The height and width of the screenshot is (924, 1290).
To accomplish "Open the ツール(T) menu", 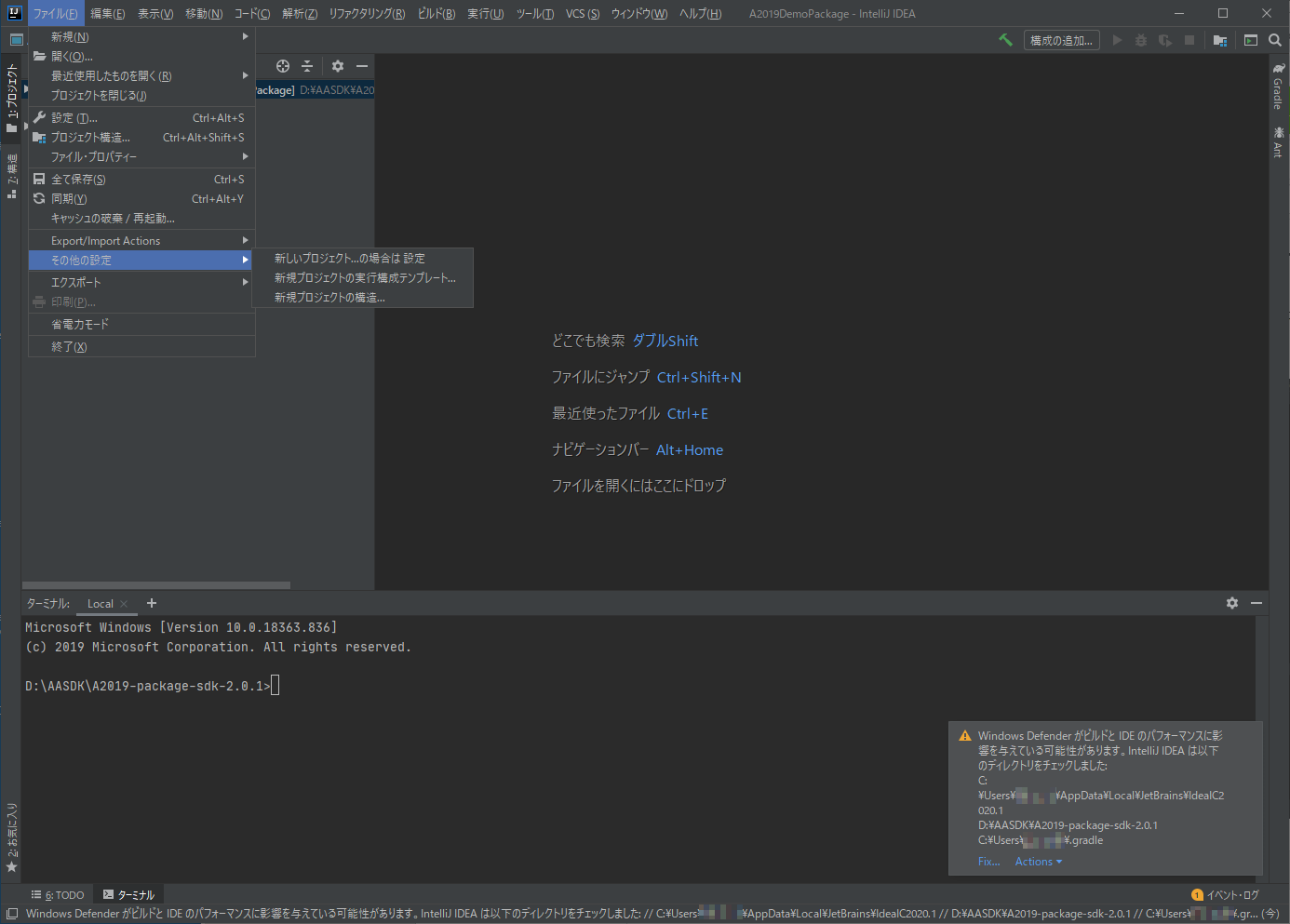I will point(534,13).
